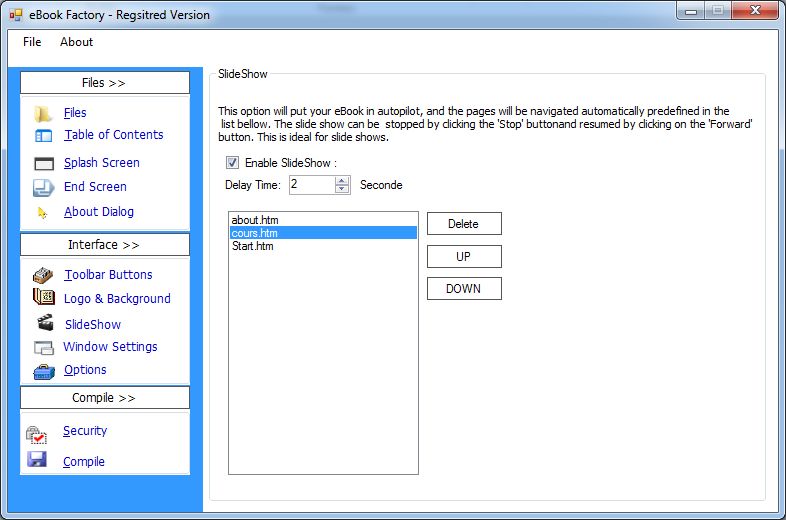
Task: Go to the End Screen page
Action: click(95, 187)
